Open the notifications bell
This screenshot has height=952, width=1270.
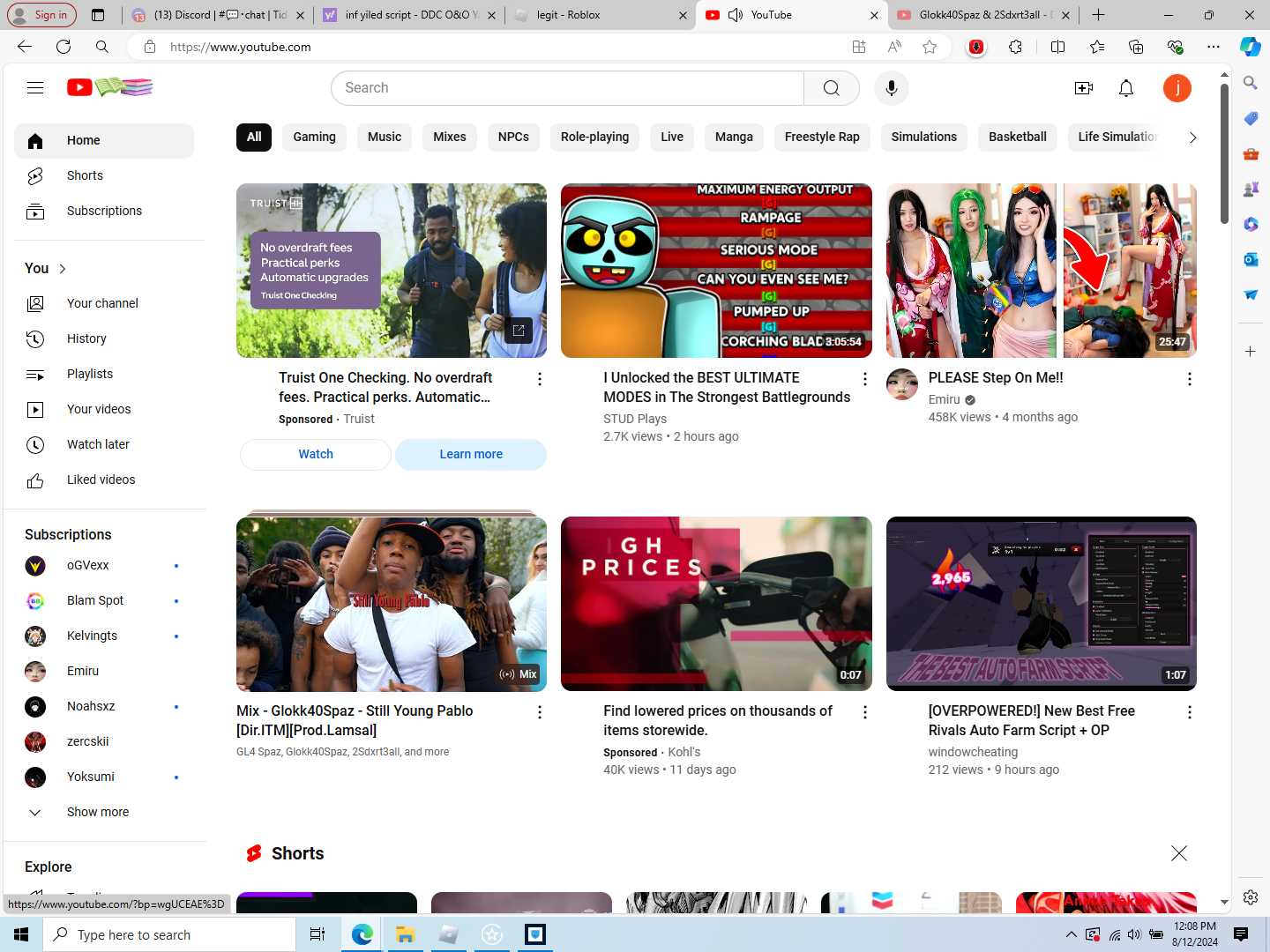click(x=1126, y=88)
